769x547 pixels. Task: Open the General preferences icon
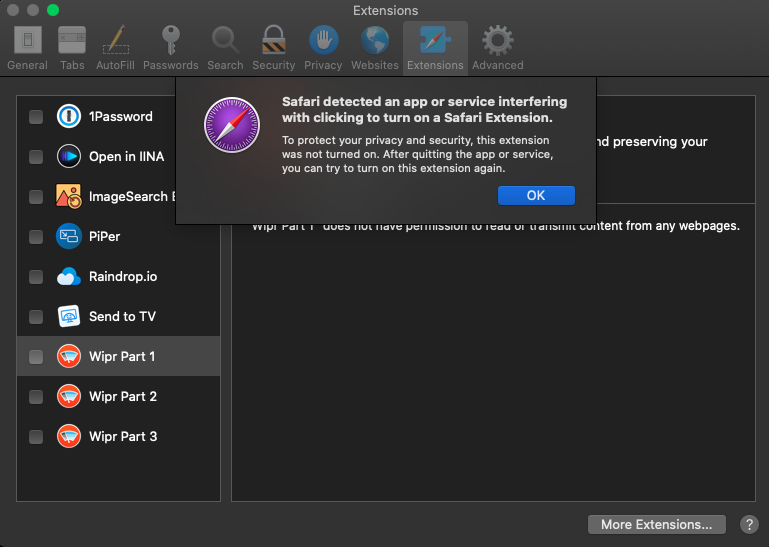coord(27,40)
